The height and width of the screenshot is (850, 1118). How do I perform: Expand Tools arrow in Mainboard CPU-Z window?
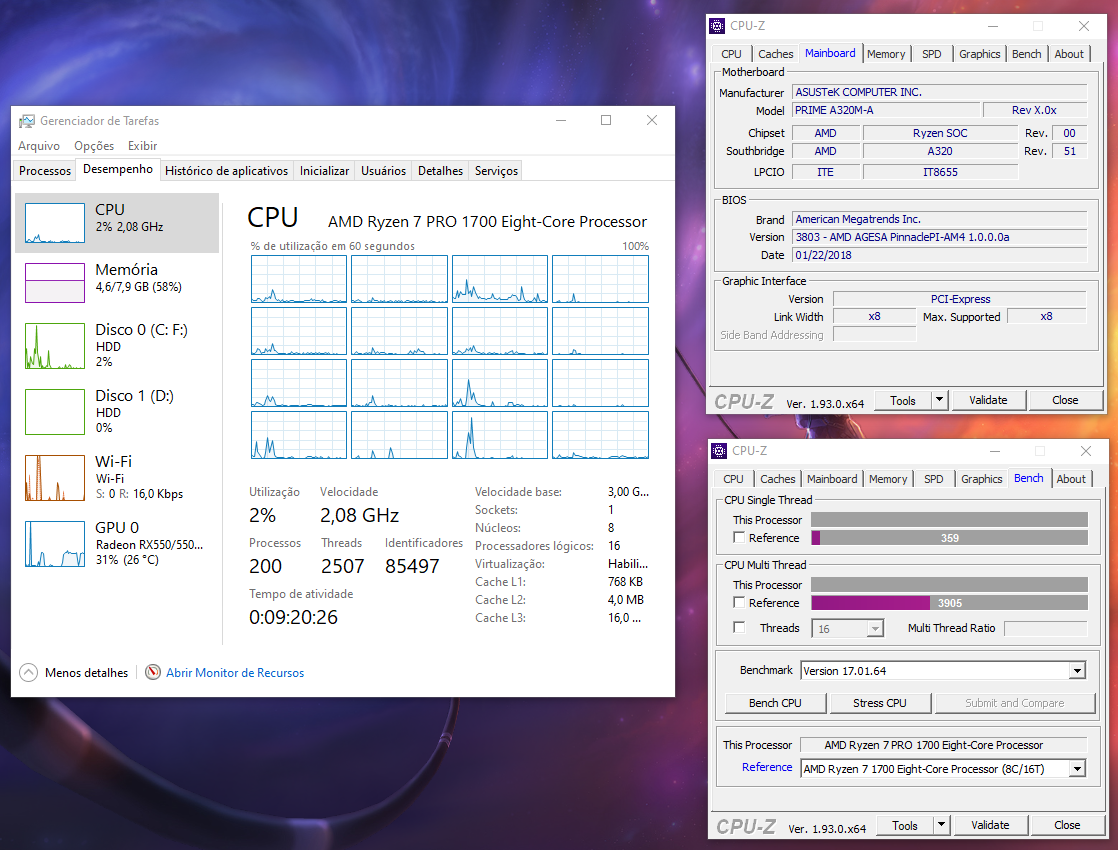pos(940,400)
